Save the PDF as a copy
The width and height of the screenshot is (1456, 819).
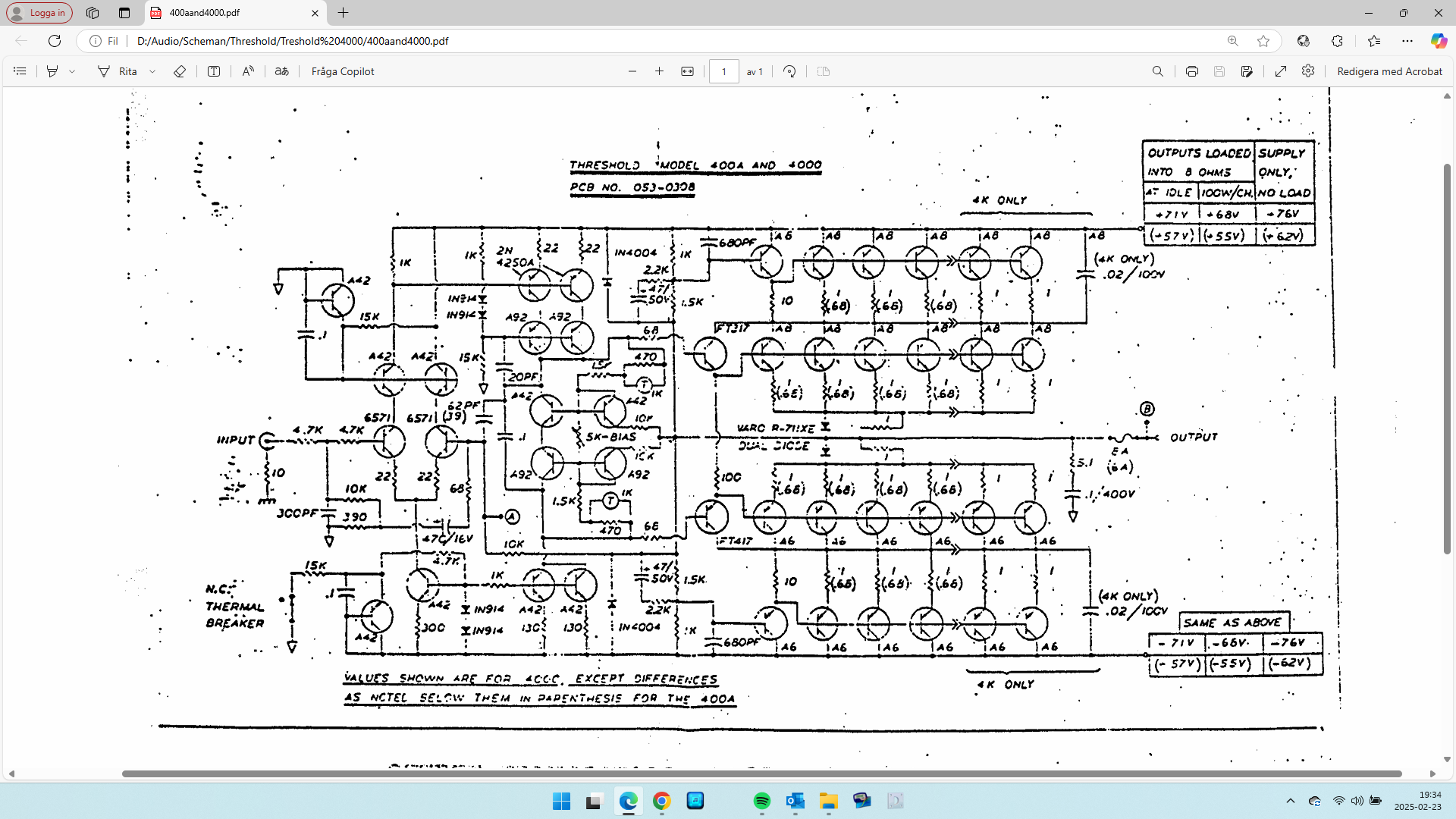click(1247, 71)
